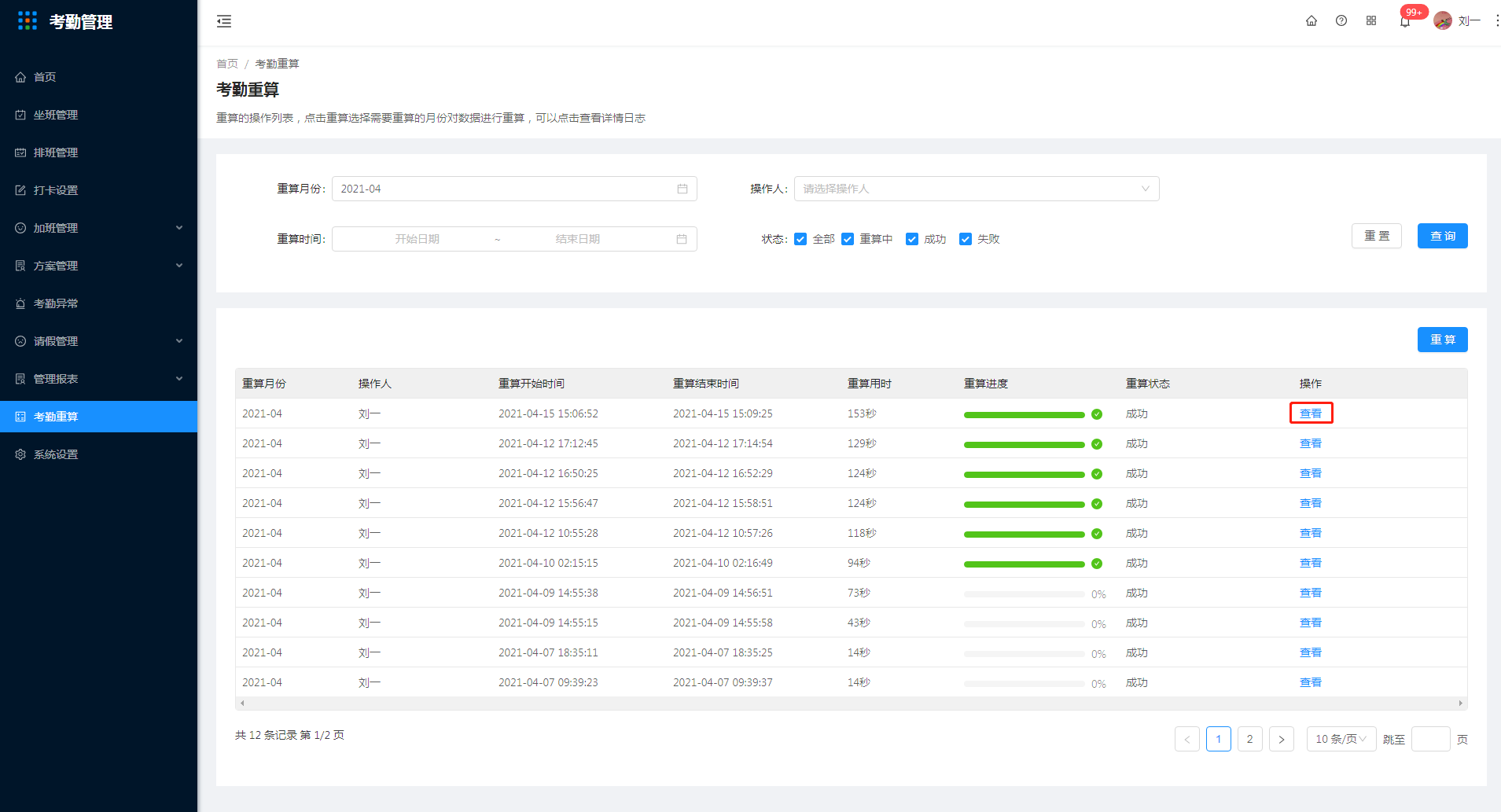1501x812 pixels.
Task: Focus the 重算月份 input showing 2021-04
Action: pyautogui.click(x=514, y=189)
